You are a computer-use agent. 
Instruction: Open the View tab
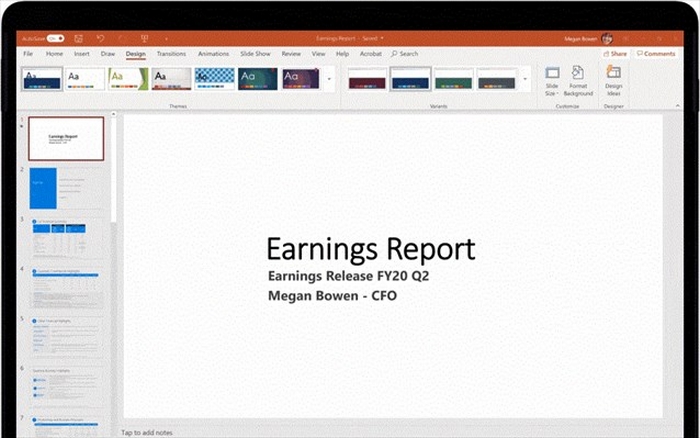pos(318,54)
